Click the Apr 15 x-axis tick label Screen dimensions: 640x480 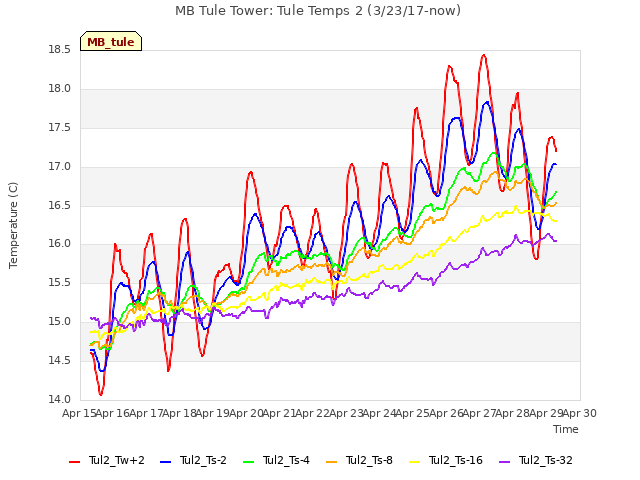(80, 413)
